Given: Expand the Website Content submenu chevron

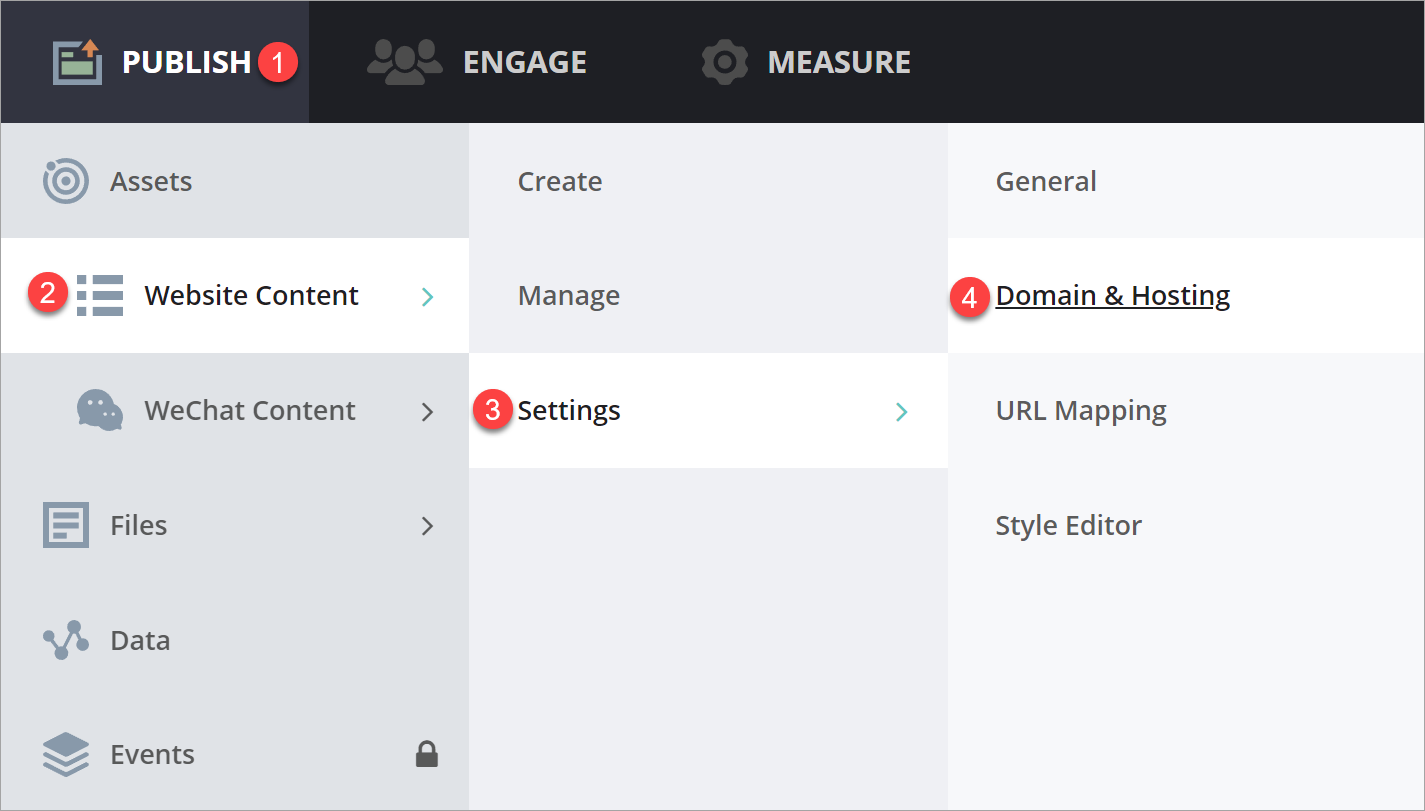Looking at the screenshot, I should [427, 296].
